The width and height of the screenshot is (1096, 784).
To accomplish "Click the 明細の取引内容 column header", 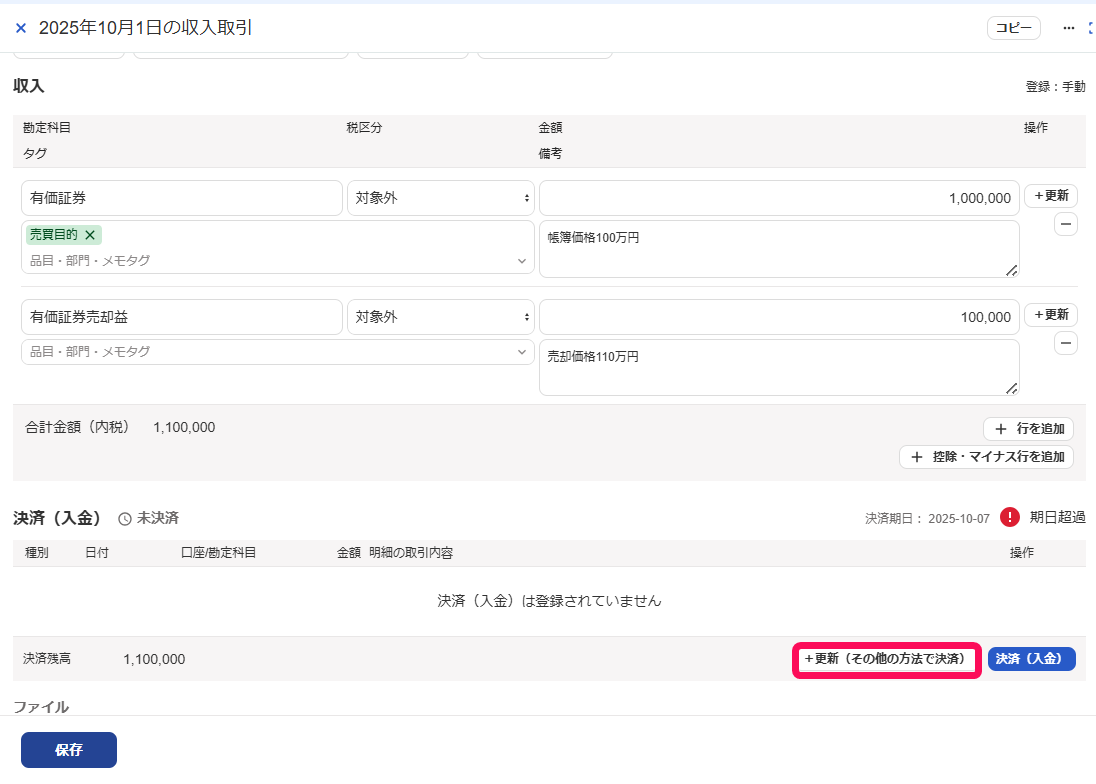I will (410, 553).
